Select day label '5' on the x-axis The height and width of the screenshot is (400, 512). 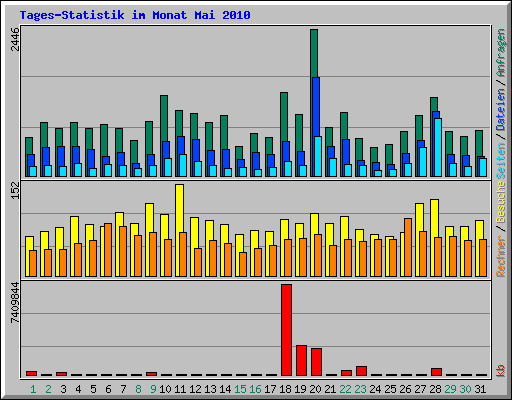93,389
